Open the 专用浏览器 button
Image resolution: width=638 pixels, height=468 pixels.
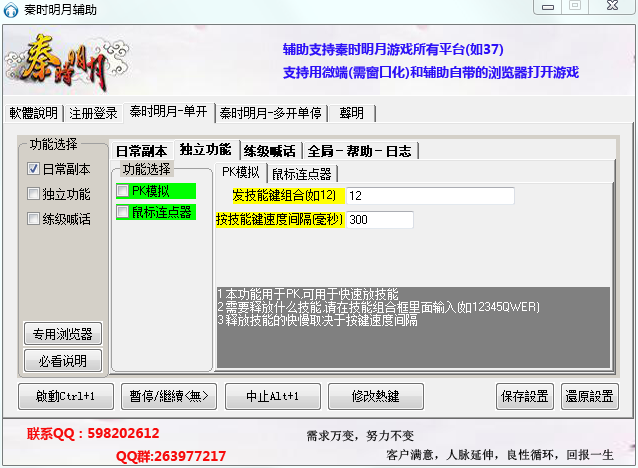pos(62,334)
